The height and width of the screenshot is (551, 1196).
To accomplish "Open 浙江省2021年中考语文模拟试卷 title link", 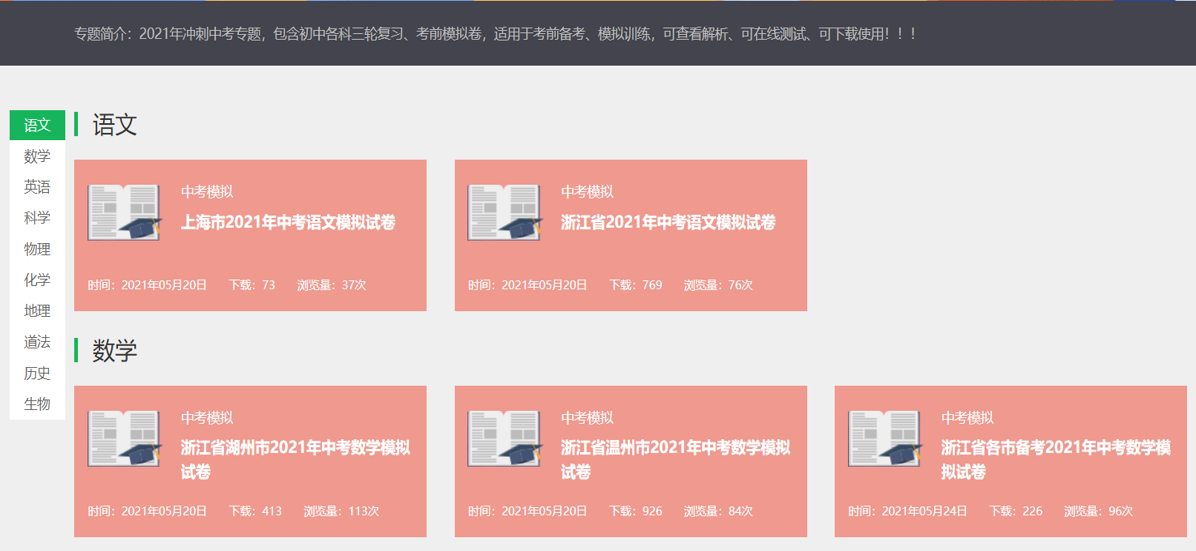I will [668, 223].
